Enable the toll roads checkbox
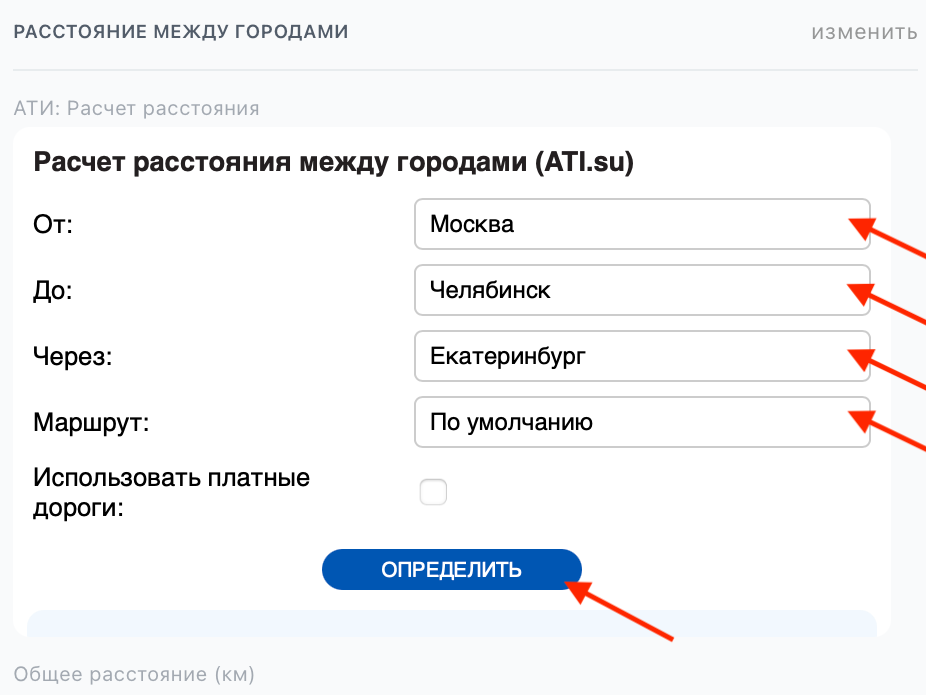 [x=433, y=492]
